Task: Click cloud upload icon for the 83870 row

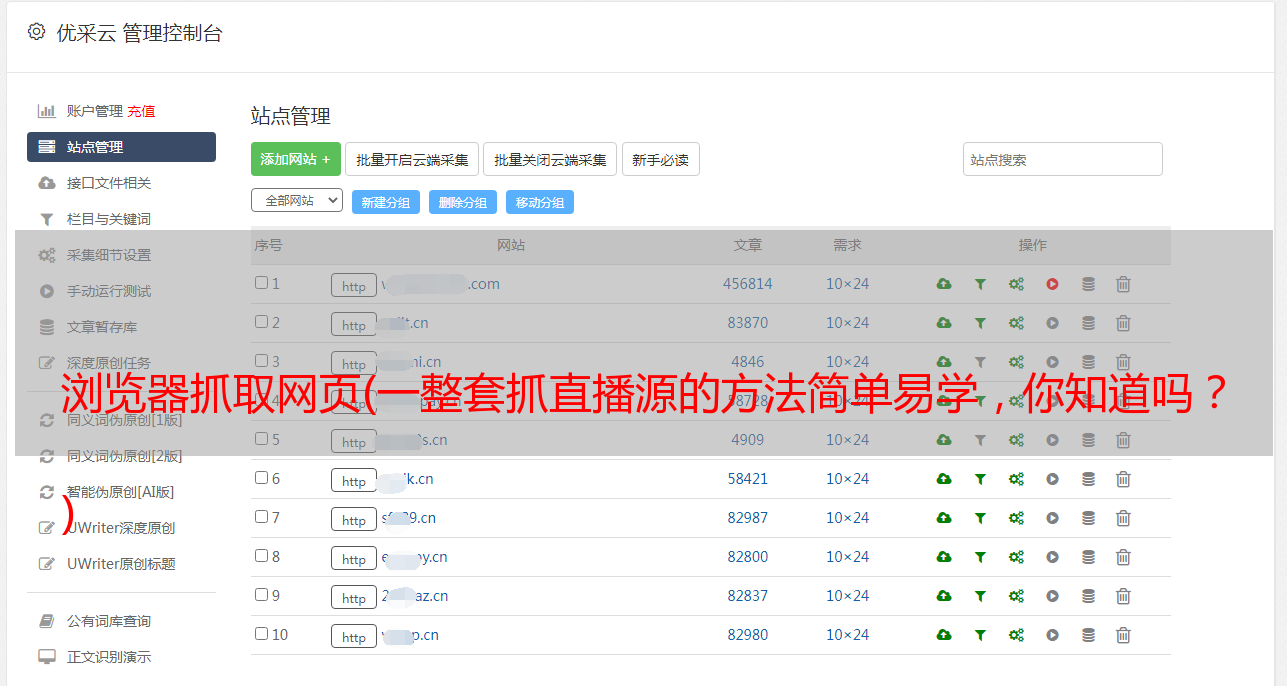Action: coord(944,323)
